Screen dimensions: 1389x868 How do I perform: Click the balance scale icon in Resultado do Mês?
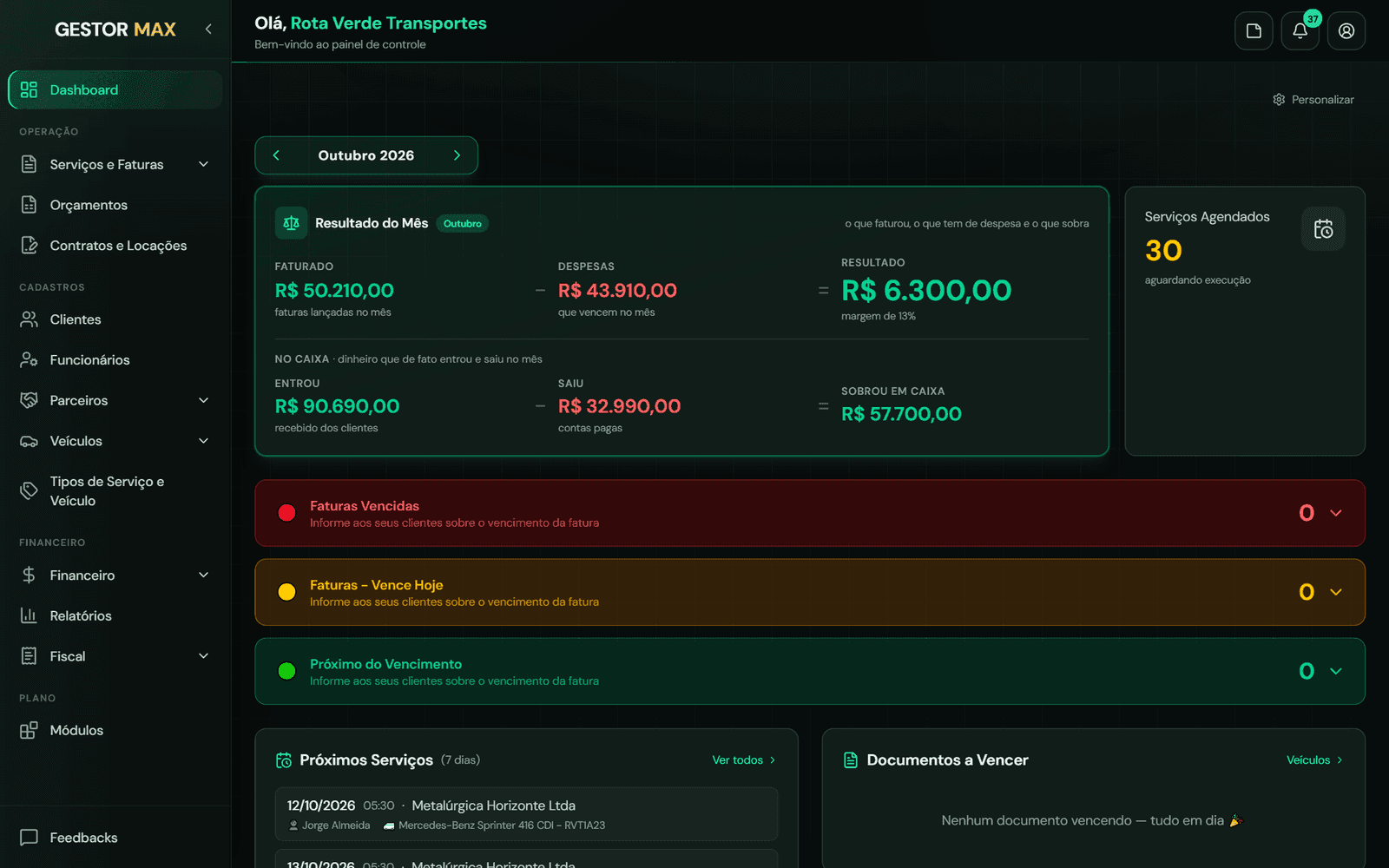point(291,223)
